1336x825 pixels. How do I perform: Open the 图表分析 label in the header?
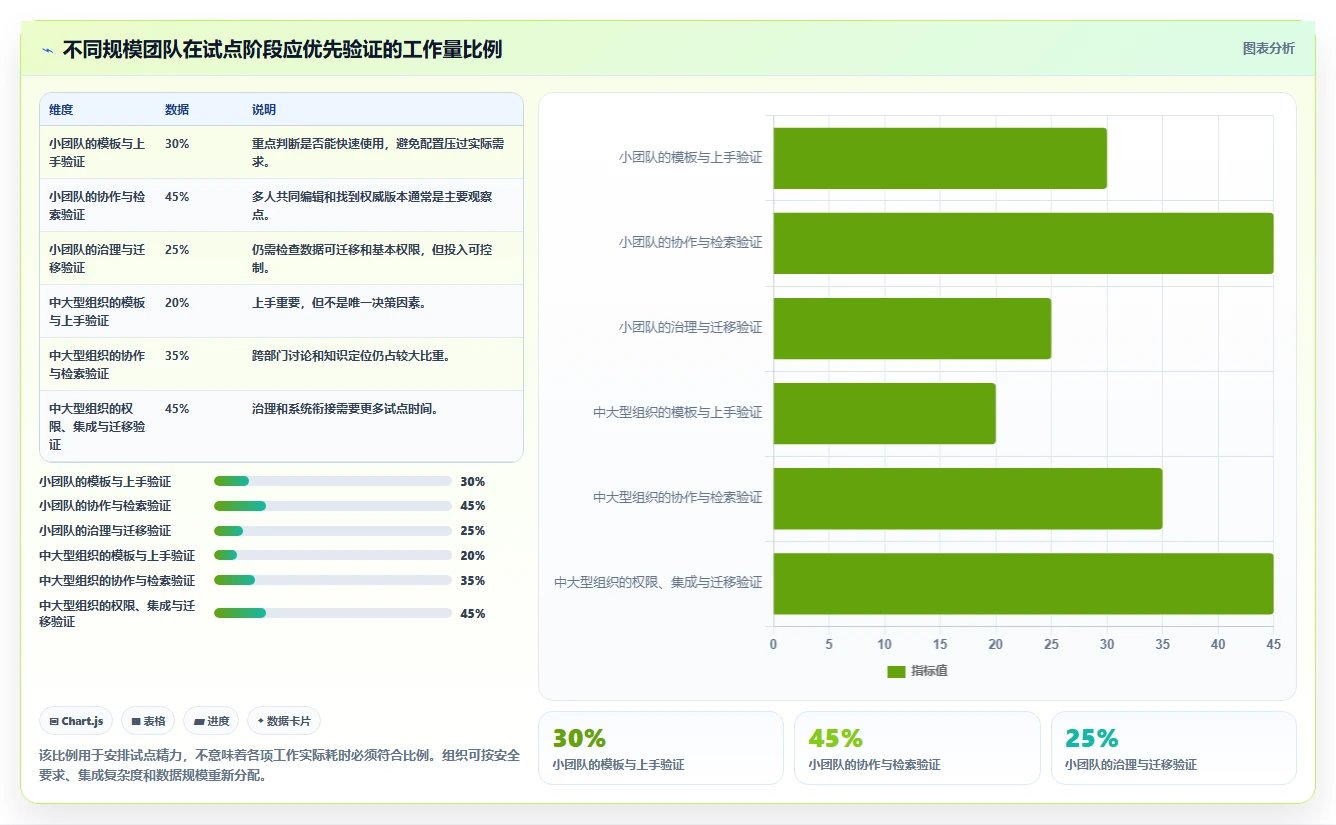[1268, 48]
